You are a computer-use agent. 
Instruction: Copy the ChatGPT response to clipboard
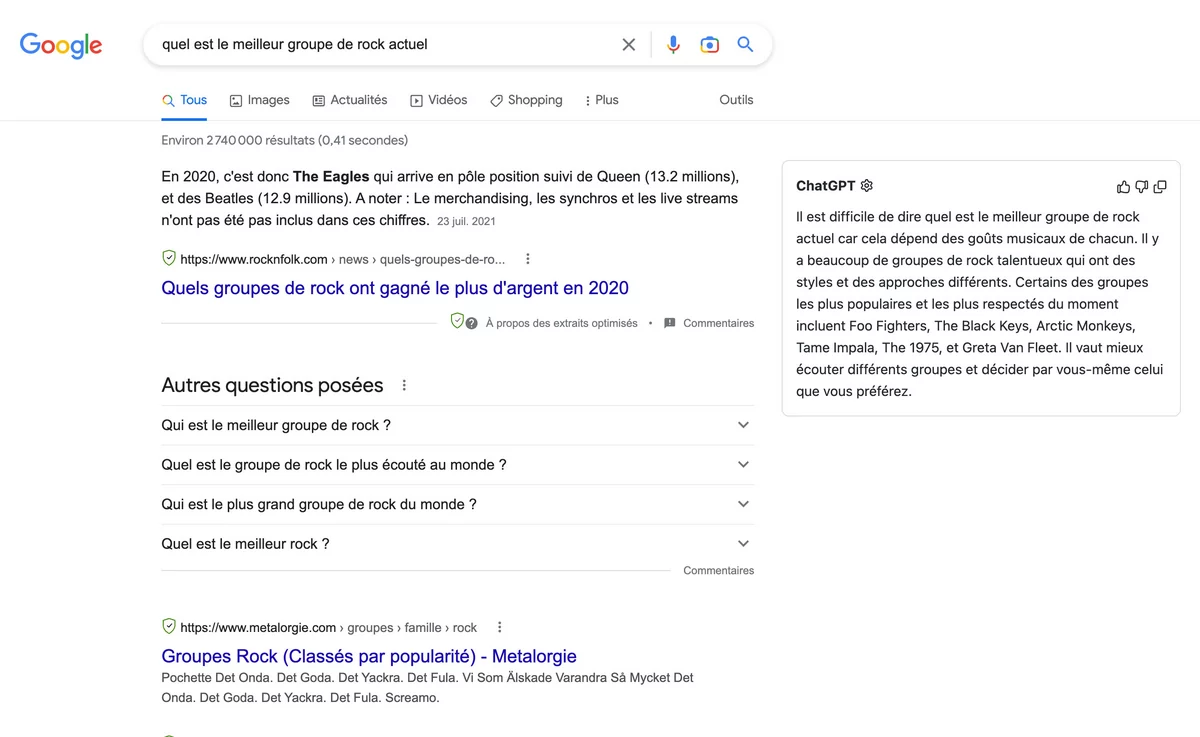pyautogui.click(x=1160, y=187)
